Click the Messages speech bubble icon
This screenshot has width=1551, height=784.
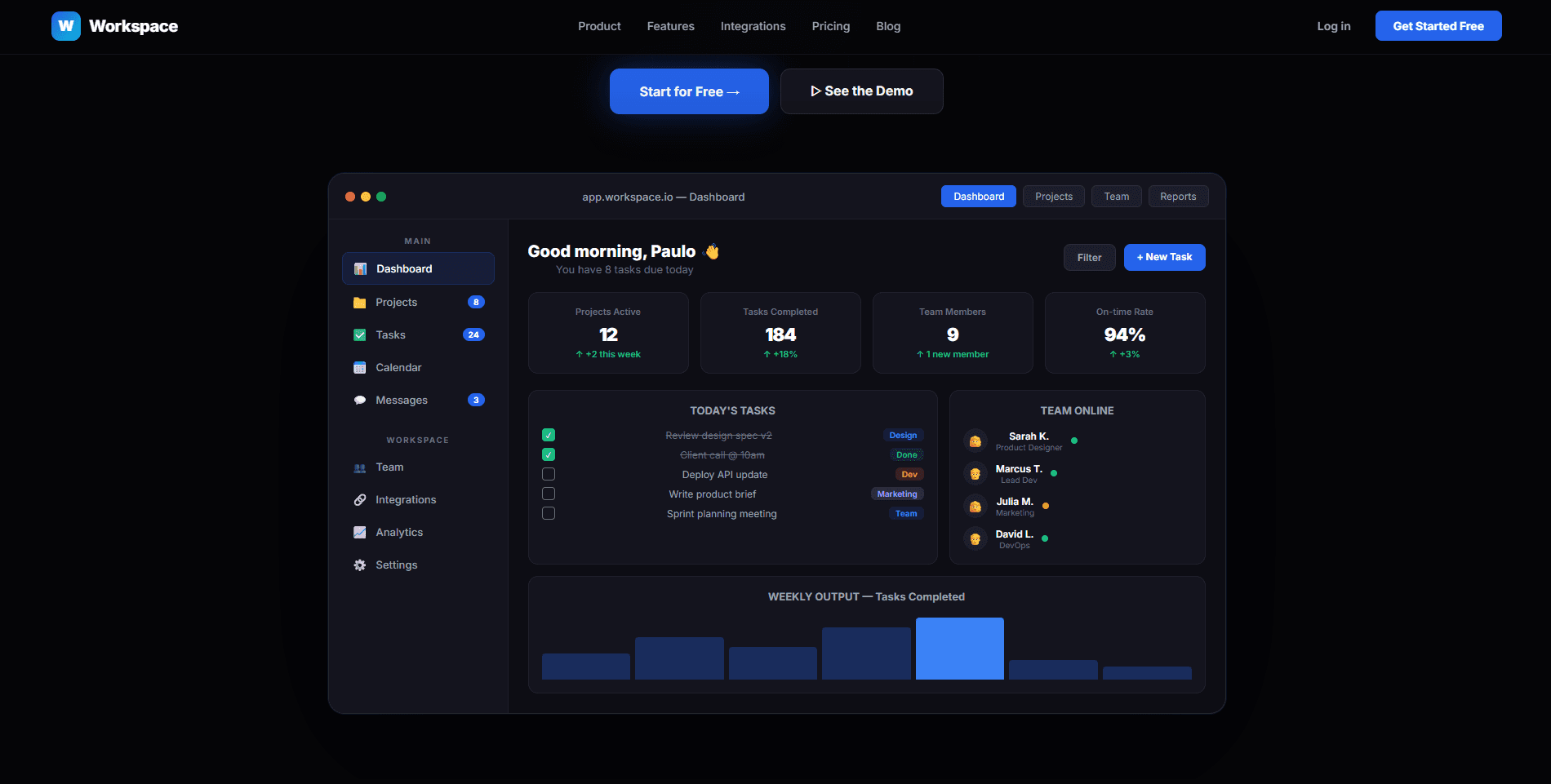359,401
